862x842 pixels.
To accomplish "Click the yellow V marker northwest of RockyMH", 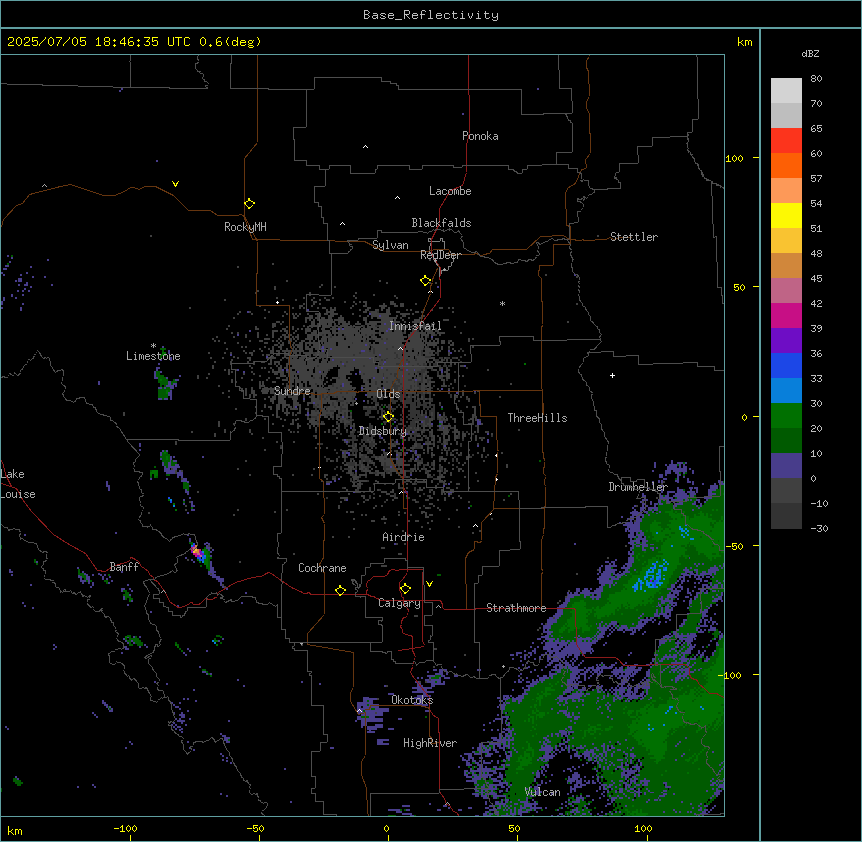I will pos(175,184).
